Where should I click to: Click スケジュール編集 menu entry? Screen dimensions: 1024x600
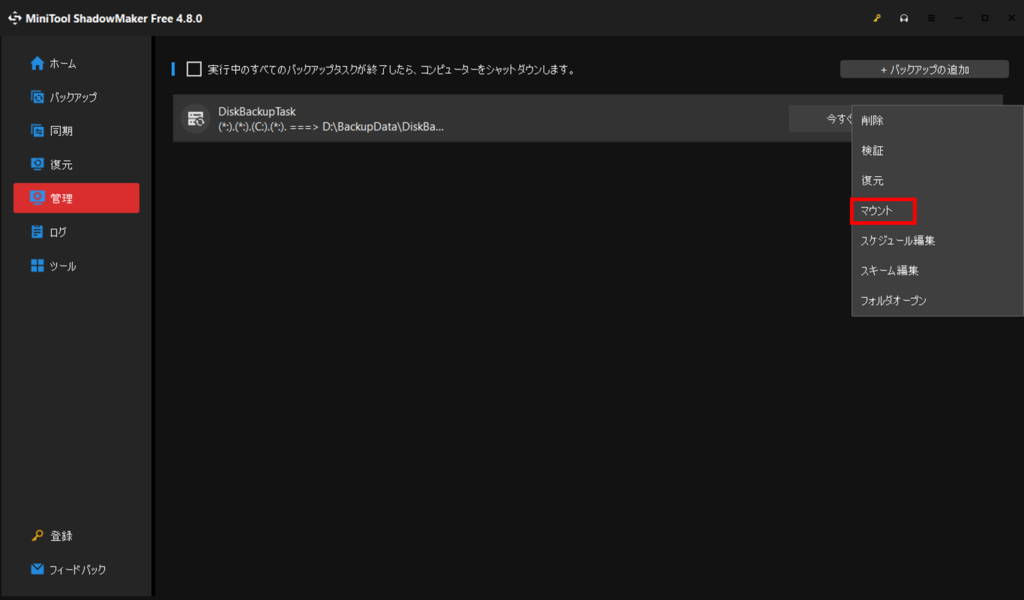click(x=897, y=241)
